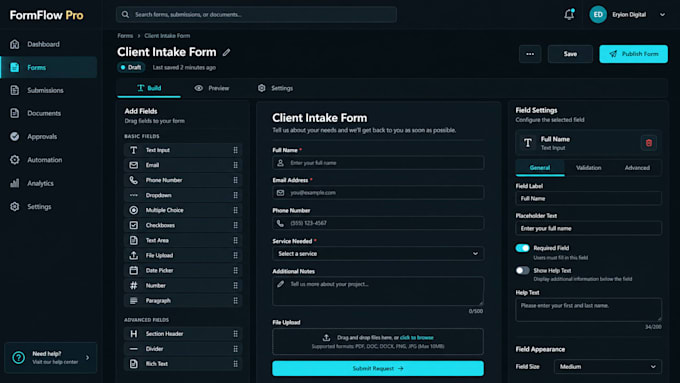Turn off the Required Field toggle

[x=523, y=248]
